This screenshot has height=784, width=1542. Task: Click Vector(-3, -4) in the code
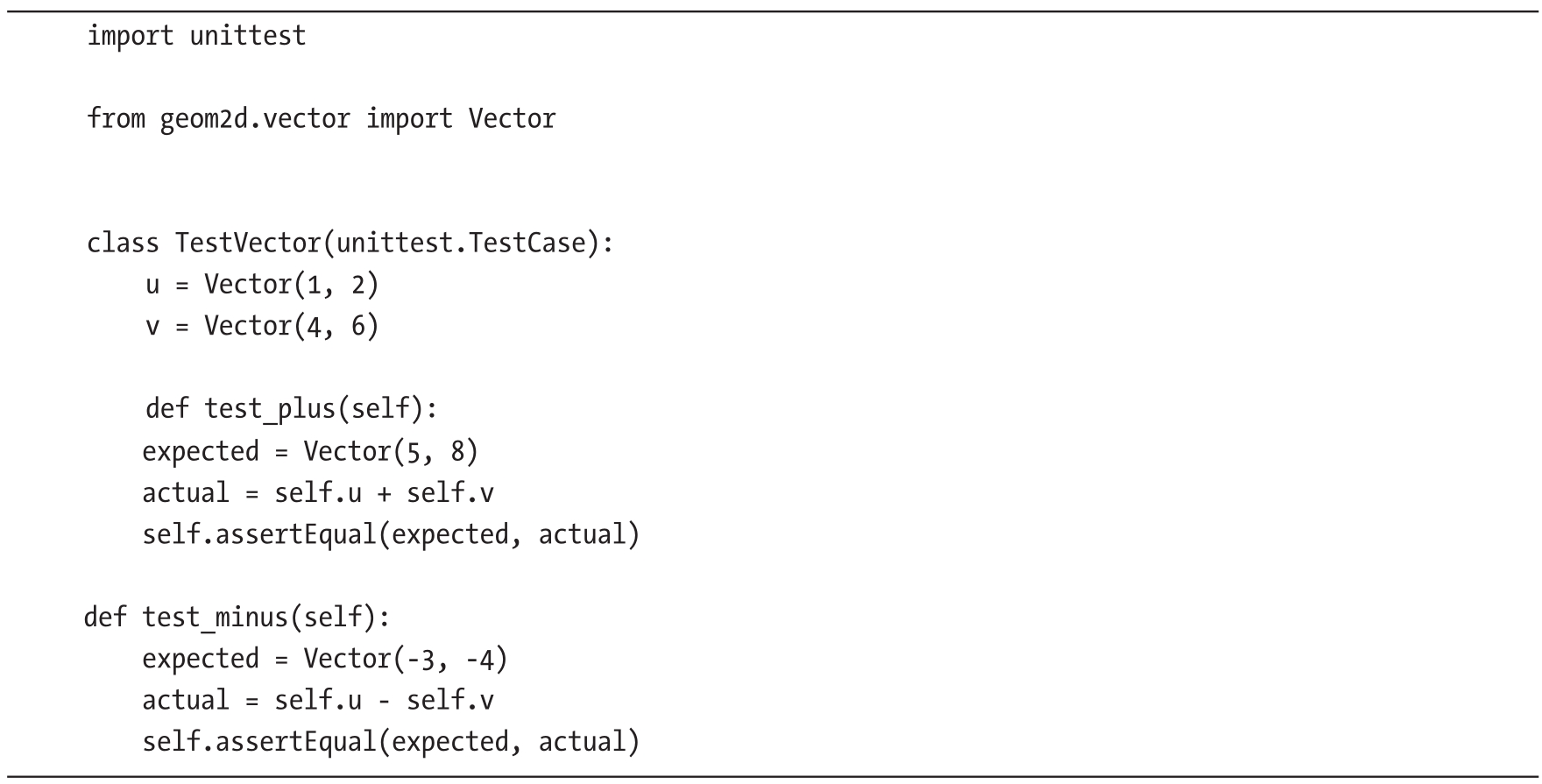405,658
